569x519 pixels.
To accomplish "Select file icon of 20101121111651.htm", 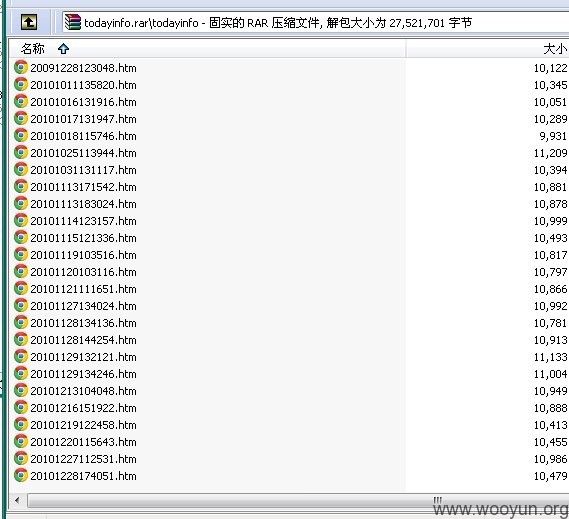I will [21, 289].
